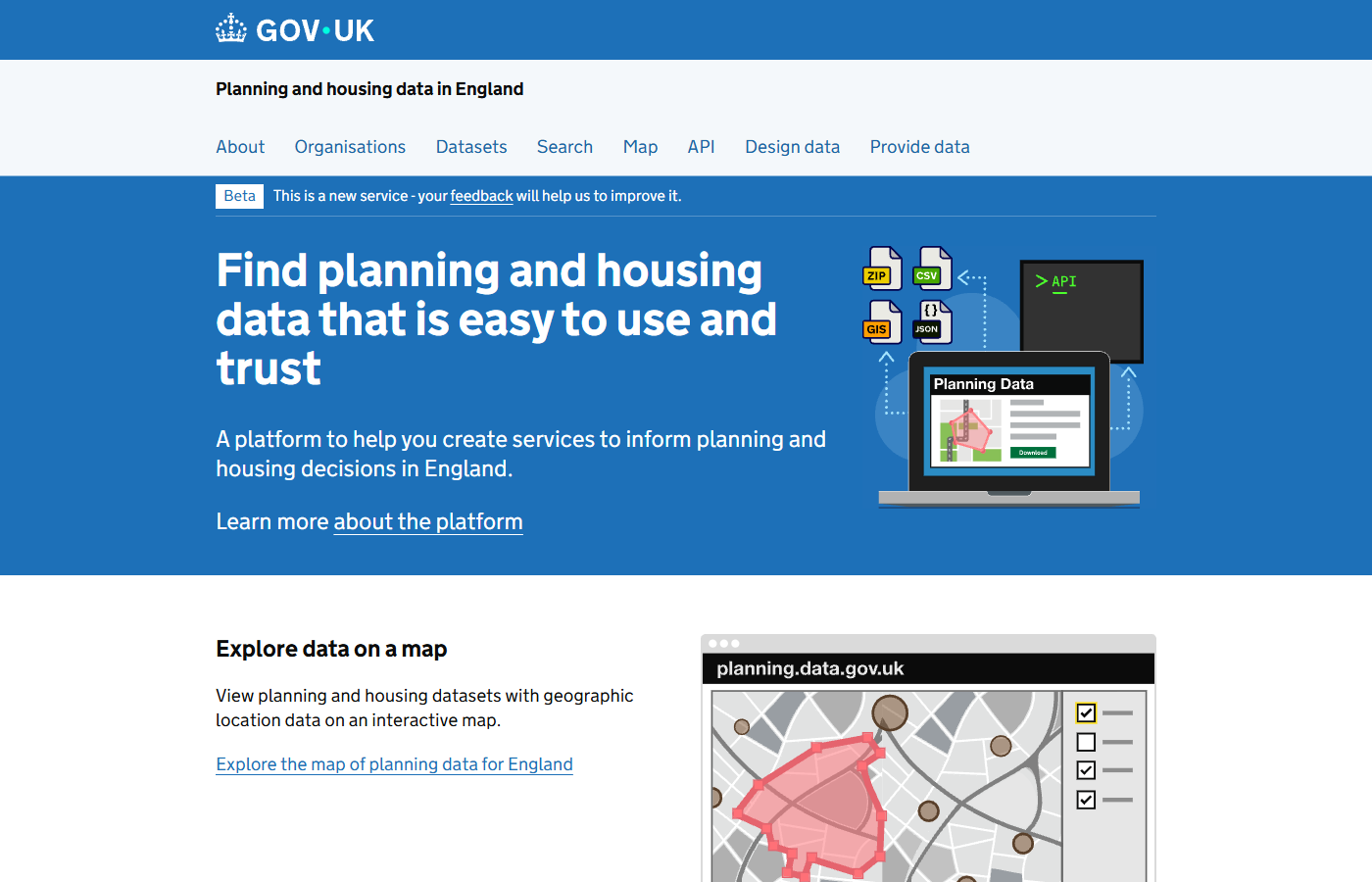Open the 'about the platform' link

coord(428,521)
